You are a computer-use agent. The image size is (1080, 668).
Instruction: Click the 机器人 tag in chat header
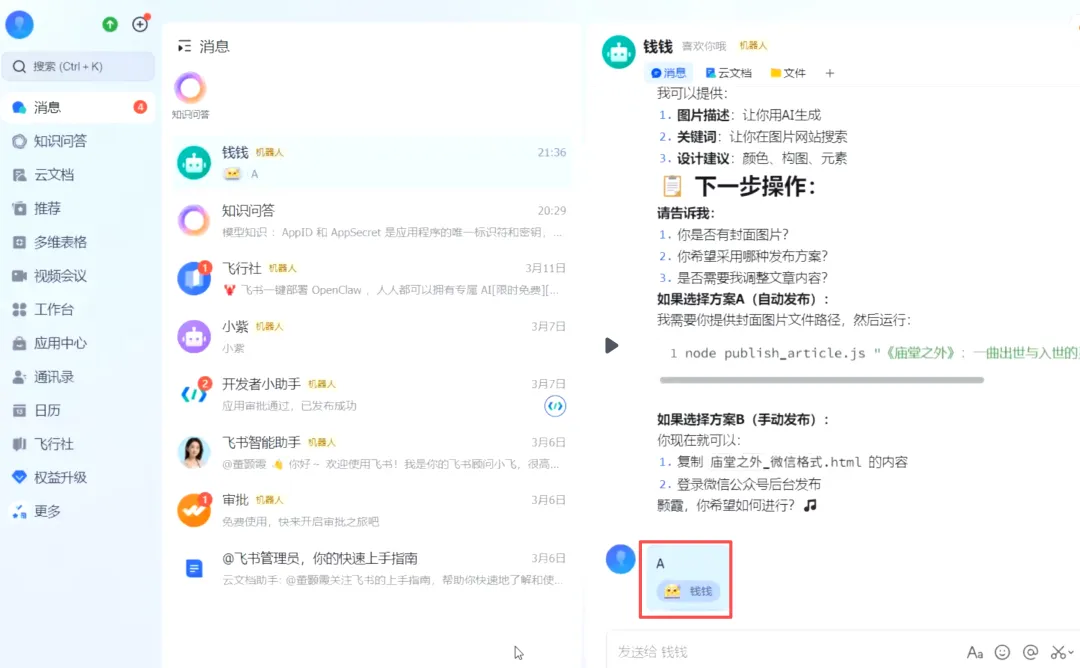[753, 45]
